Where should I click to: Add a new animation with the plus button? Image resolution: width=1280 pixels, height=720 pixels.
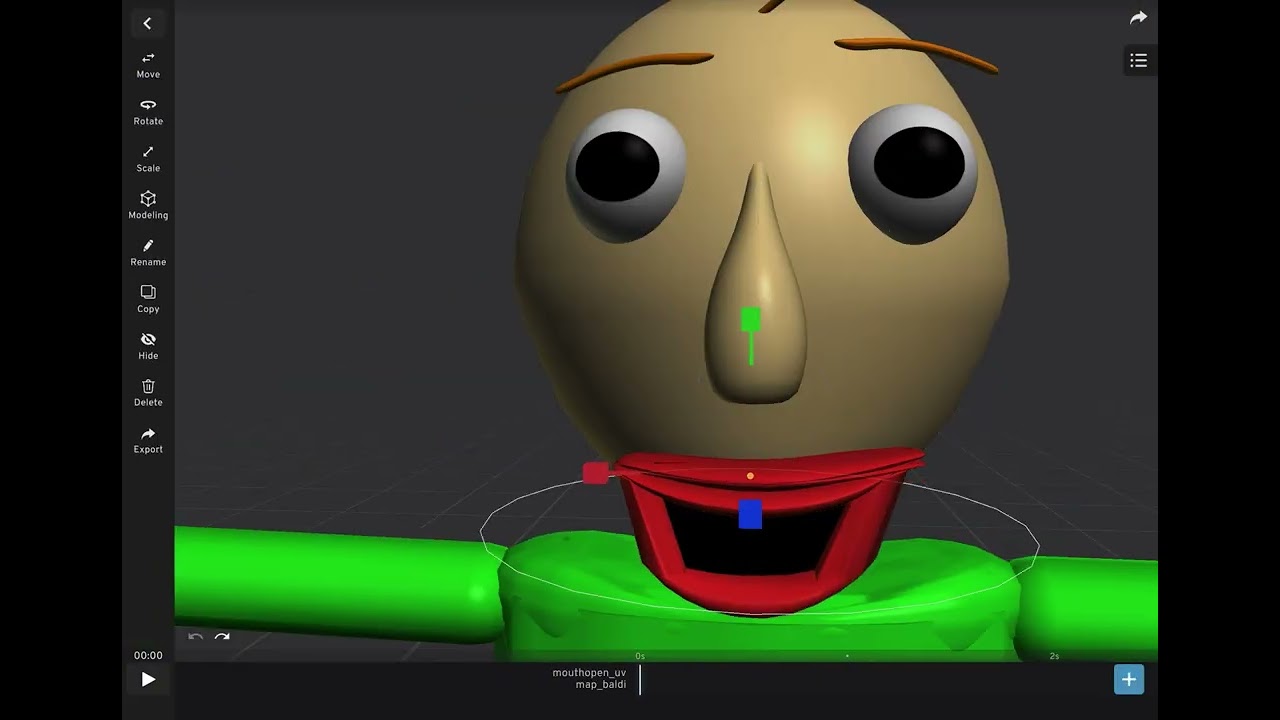pos(1129,679)
